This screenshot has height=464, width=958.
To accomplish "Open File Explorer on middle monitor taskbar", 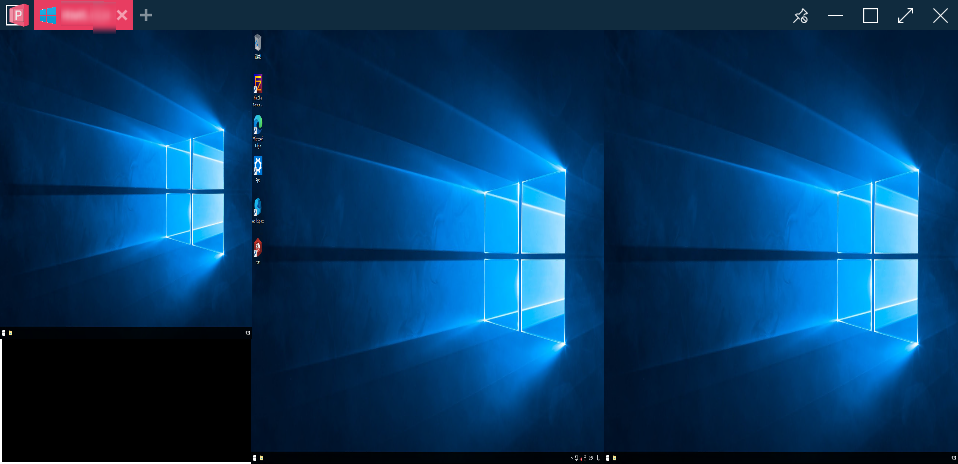I will tap(261, 458).
